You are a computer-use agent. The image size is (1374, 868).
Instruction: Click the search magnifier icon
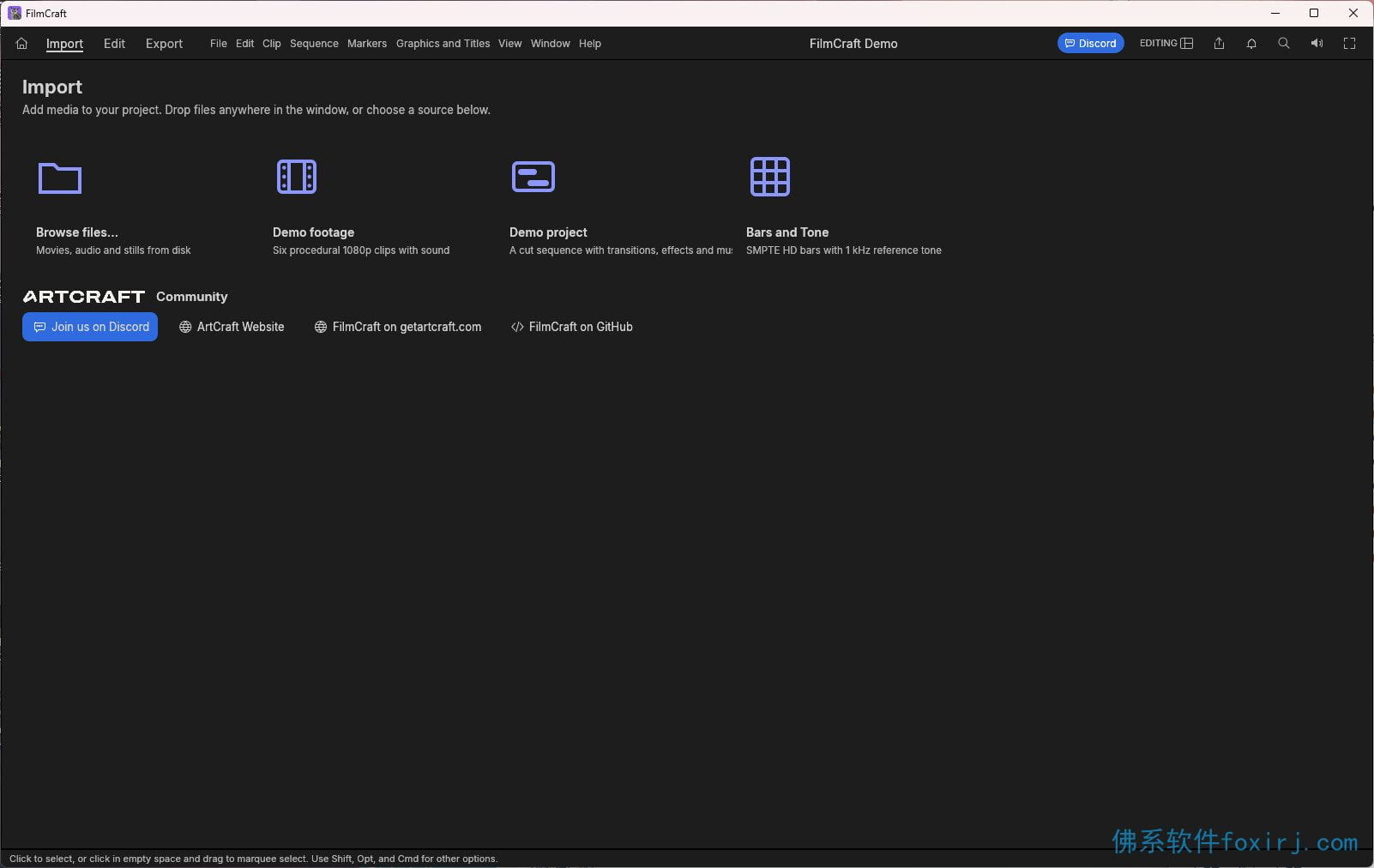click(x=1284, y=43)
